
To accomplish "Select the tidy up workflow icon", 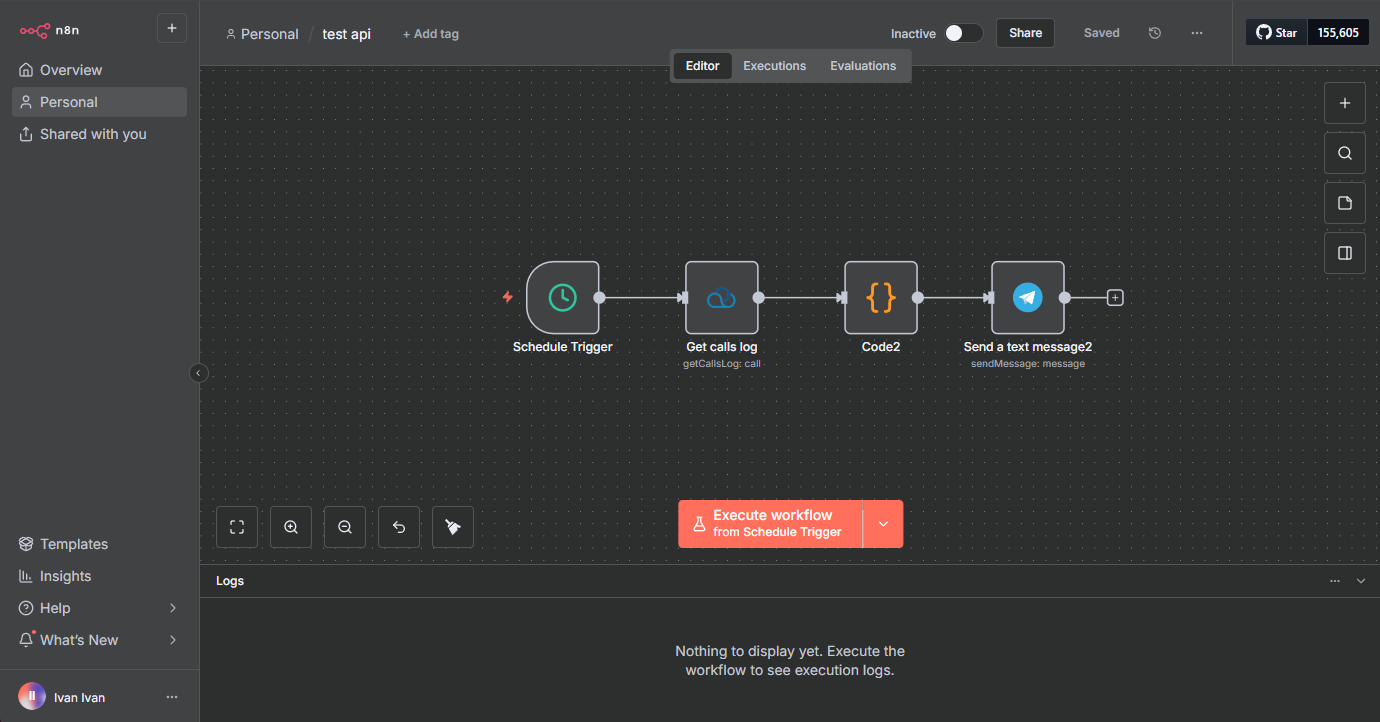I will [453, 527].
